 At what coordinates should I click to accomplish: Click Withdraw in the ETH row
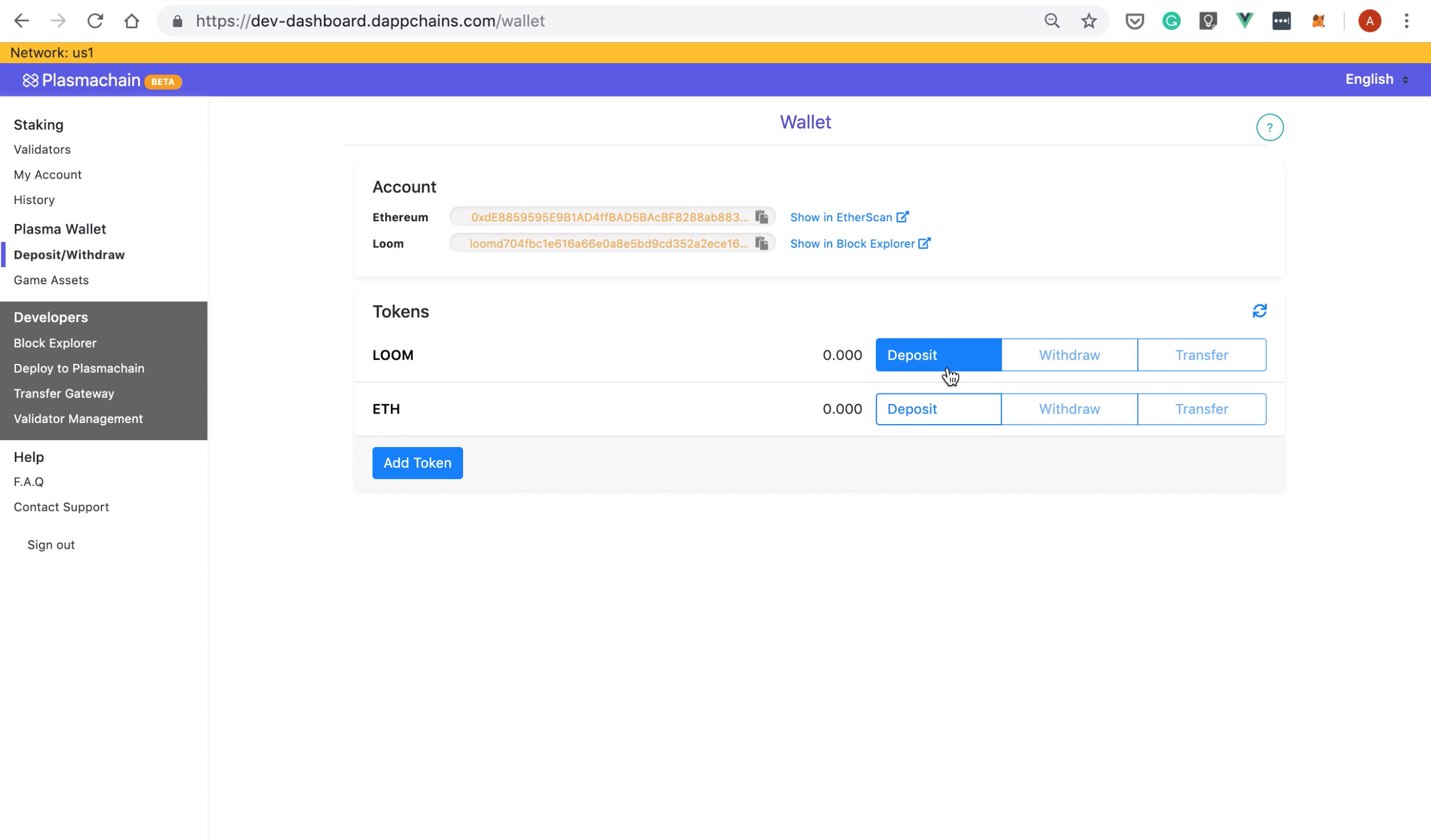1069,409
